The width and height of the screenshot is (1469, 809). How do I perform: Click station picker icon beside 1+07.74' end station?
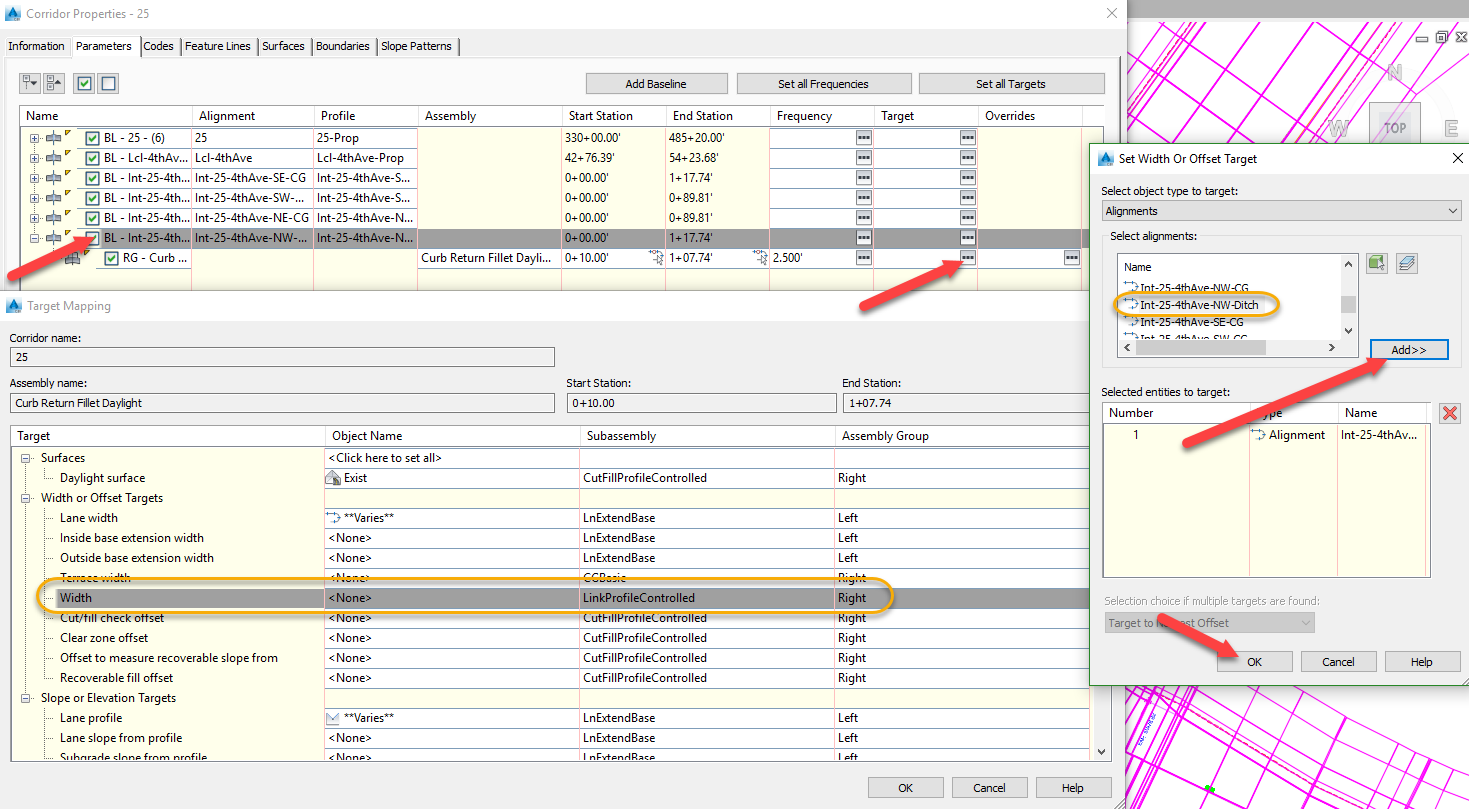point(760,258)
